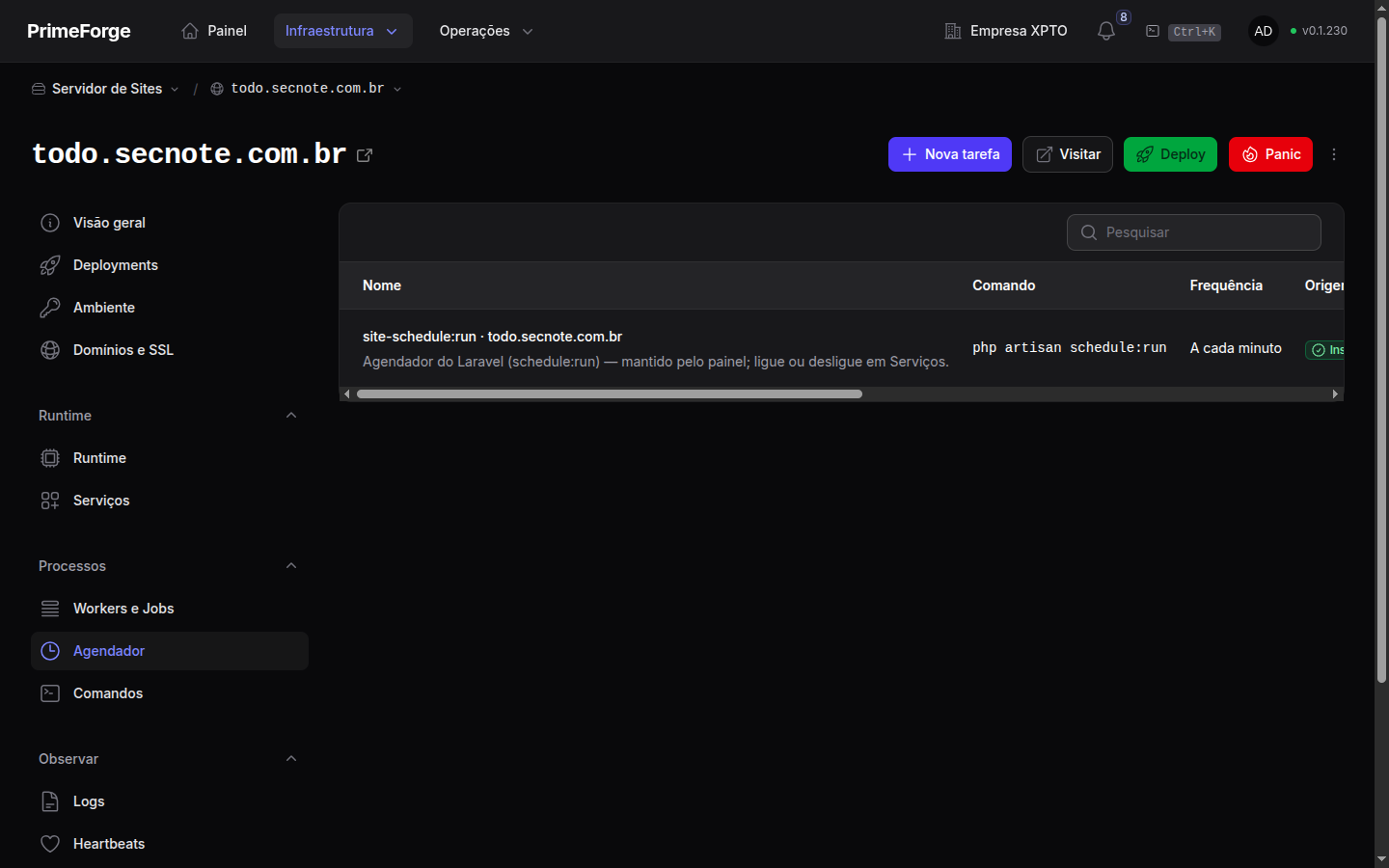Click the Deployments rocket icon
The height and width of the screenshot is (868, 1389).
click(50, 265)
